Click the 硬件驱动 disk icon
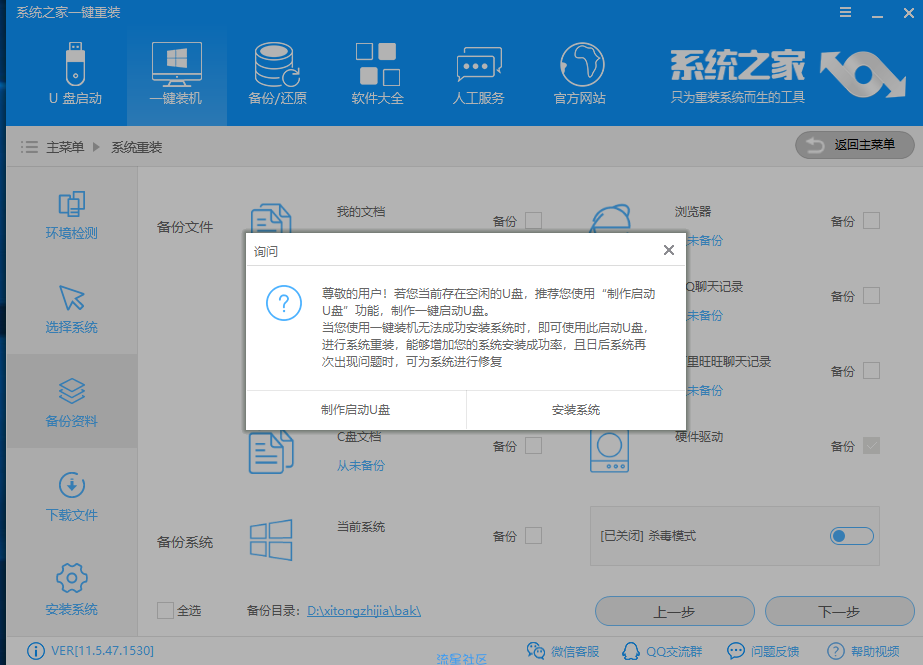The image size is (923, 665). [609, 451]
